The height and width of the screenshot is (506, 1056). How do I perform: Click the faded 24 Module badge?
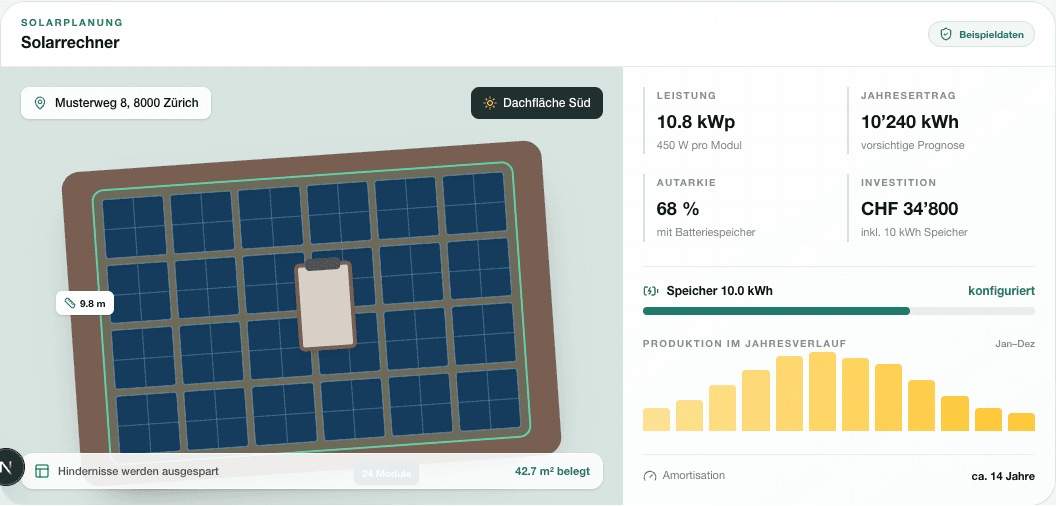(x=387, y=474)
